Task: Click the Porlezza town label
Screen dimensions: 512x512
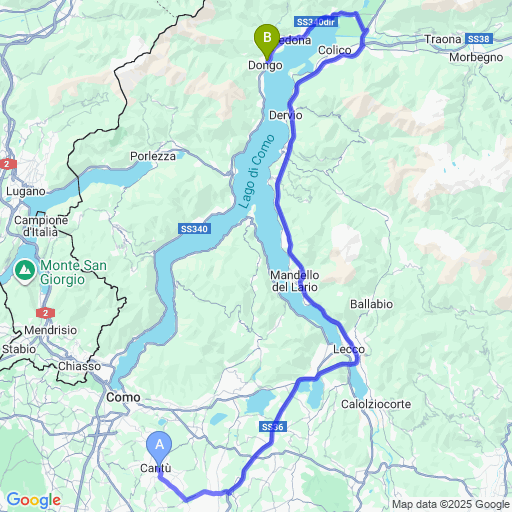Action: click(x=153, y=156)
